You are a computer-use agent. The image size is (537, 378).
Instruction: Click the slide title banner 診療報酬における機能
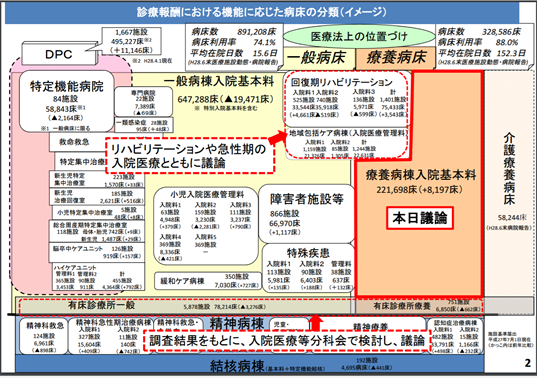[x=262, y=13]
